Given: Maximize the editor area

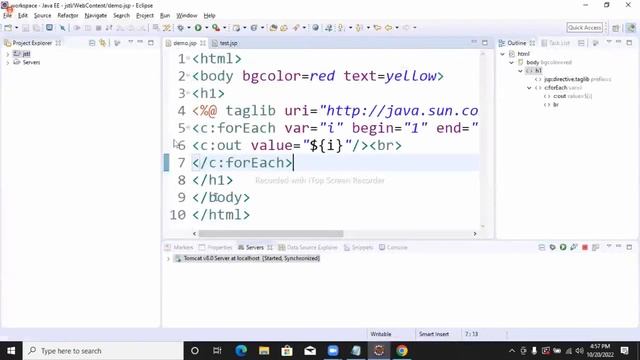Looking at the screenshot, I should [485, 42].
